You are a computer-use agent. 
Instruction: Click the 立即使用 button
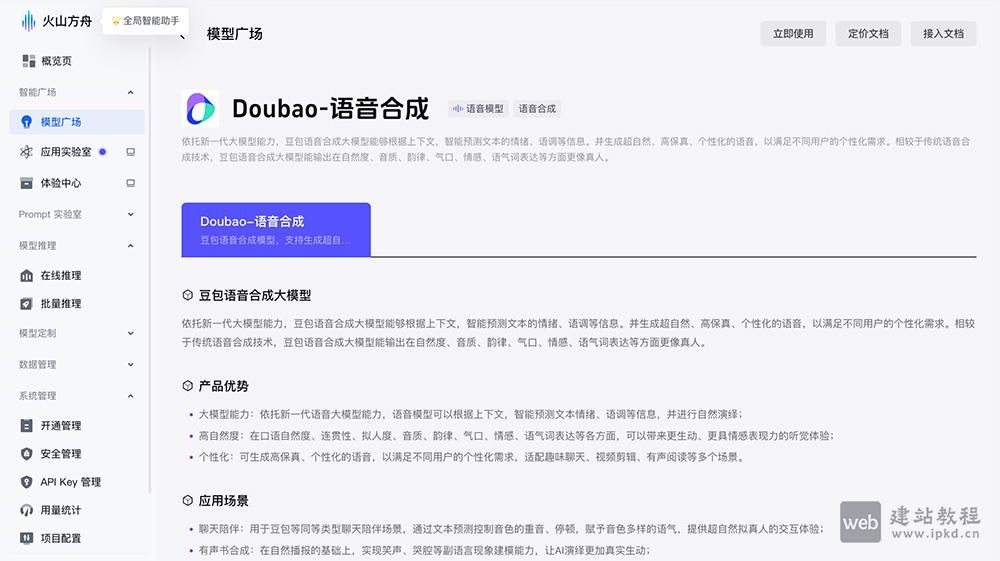tap(793, 34)
